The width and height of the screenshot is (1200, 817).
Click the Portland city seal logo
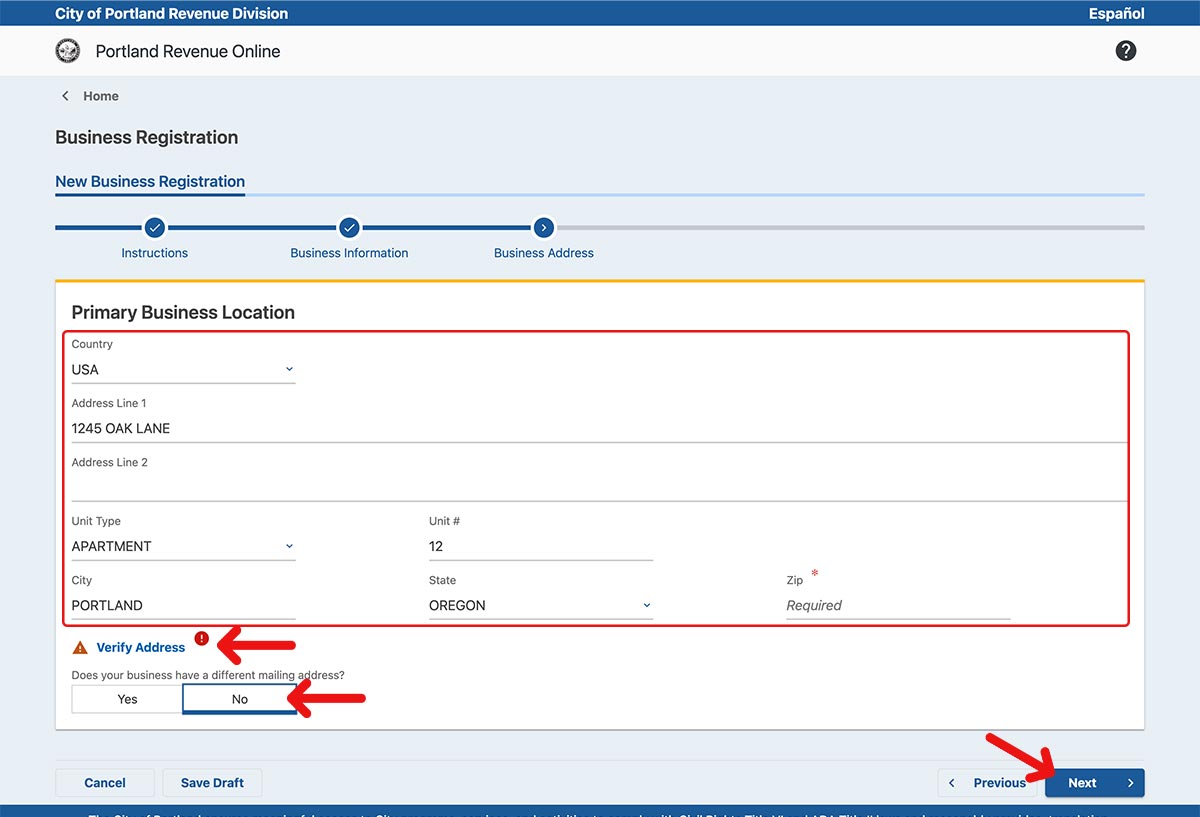[68, 51]
